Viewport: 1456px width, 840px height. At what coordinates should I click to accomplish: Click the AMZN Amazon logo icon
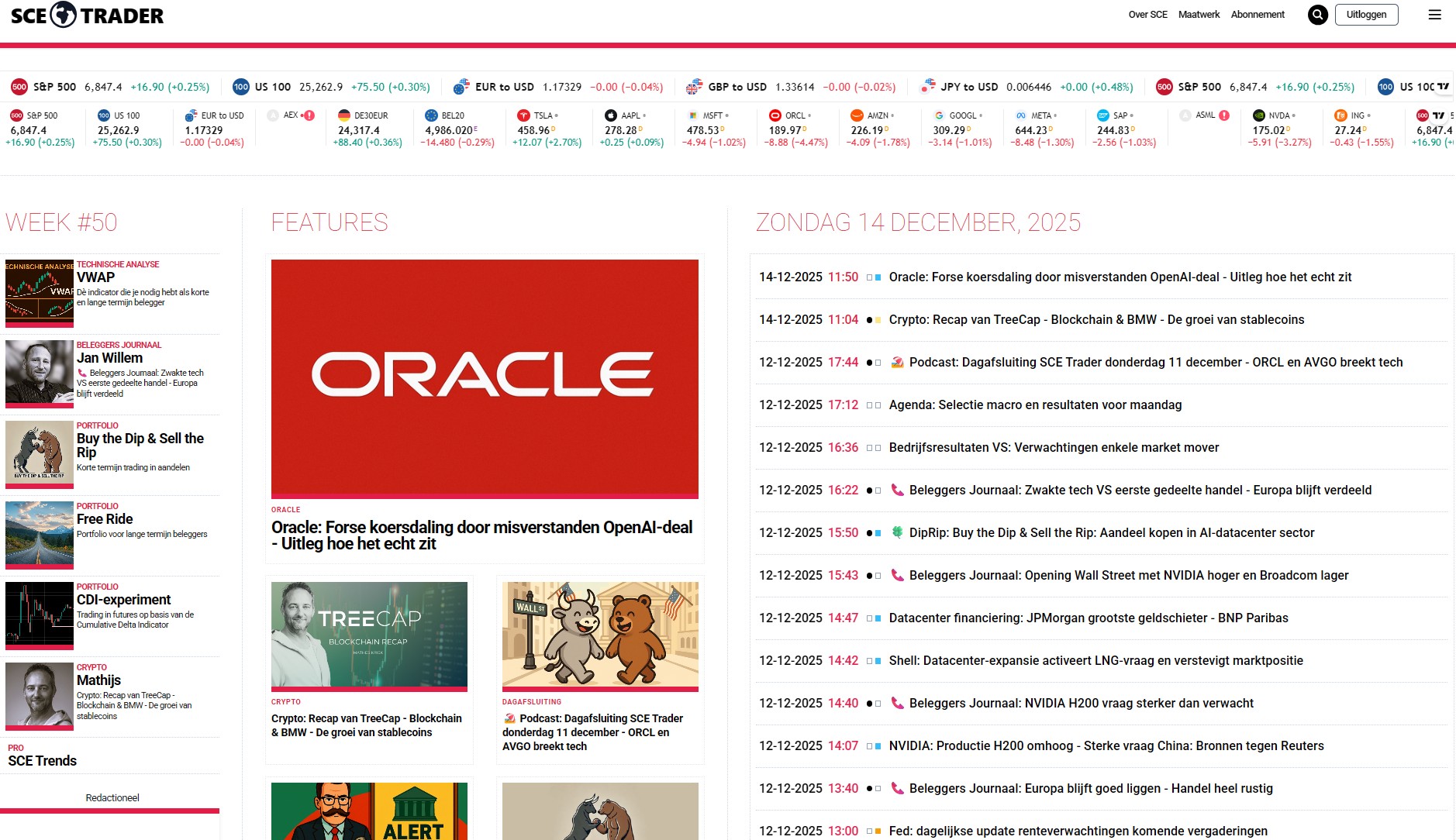[x=857, y=115]
